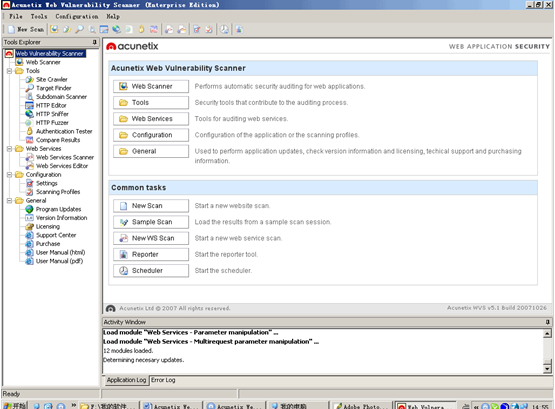
Task: Open Authentication Tester toolbar icon
Action: click(141, 29)
